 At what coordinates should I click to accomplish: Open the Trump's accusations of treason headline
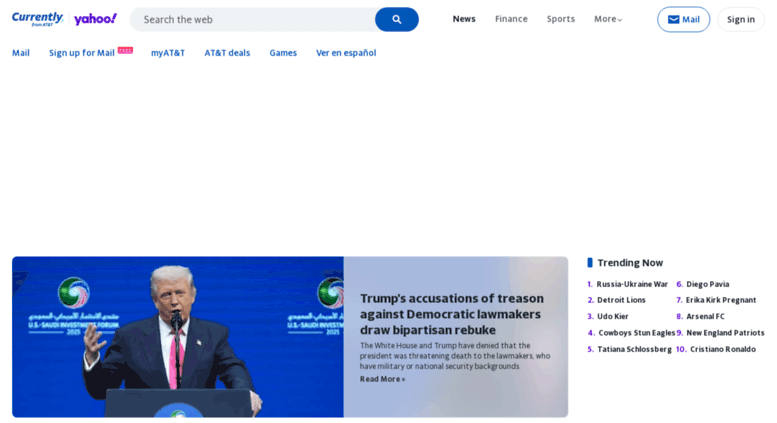click(x=451, y=314)
